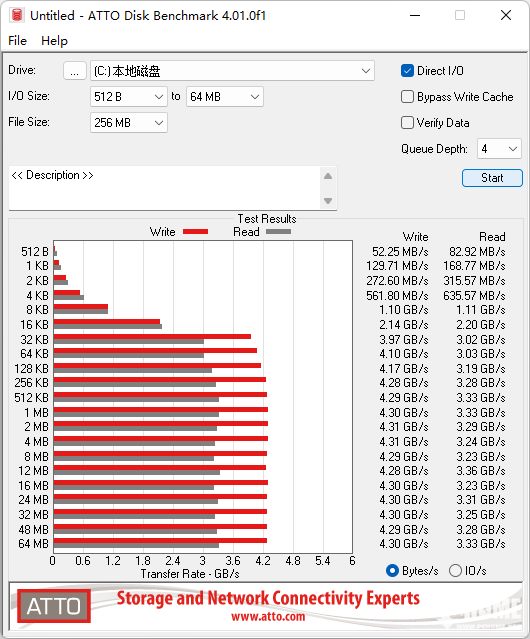The height and width of the screenshot is (639, 530).
Task: Uncheck the Direct I/O checkbox
Action: click(407, 71)
